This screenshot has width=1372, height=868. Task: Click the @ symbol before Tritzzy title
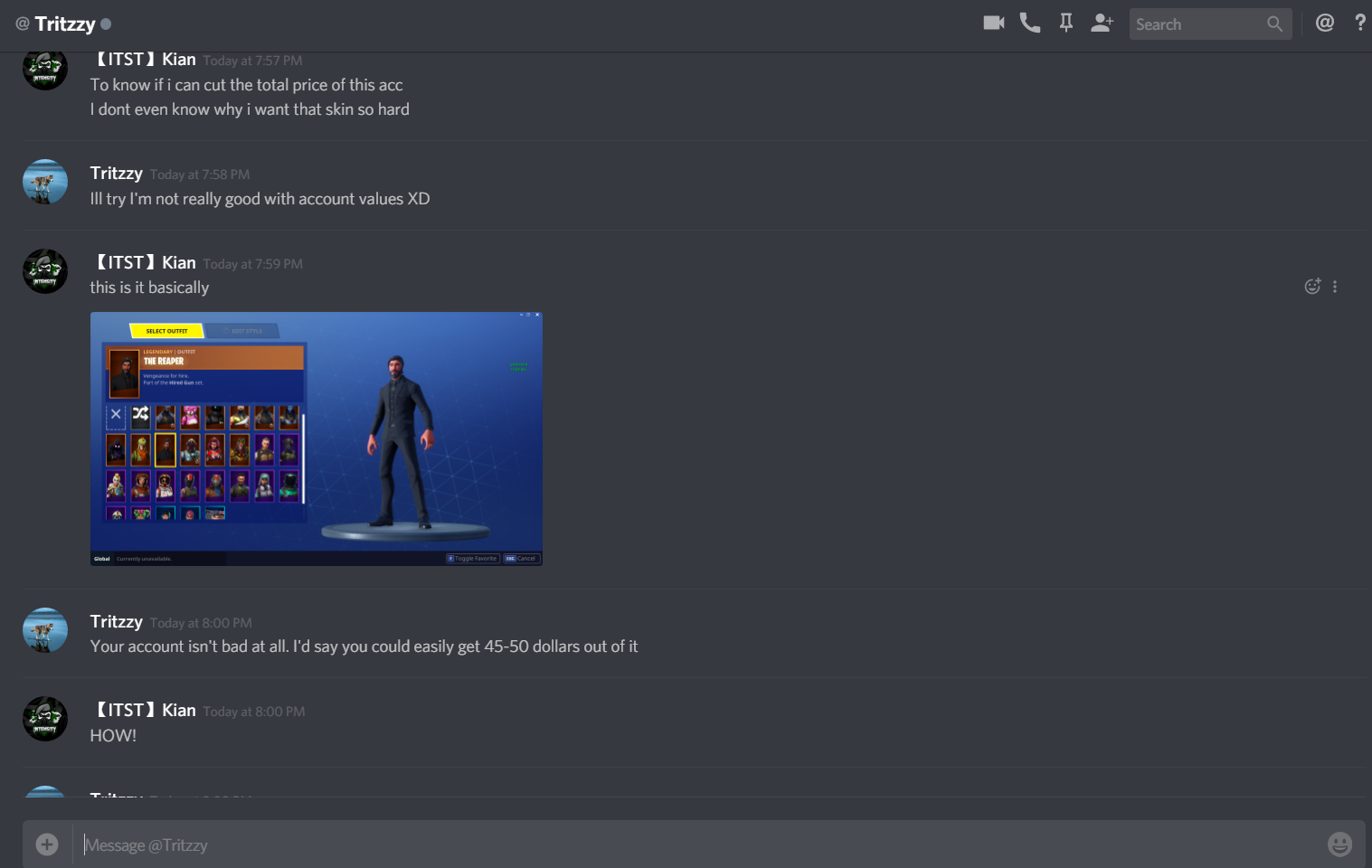(x=23, y=24)
